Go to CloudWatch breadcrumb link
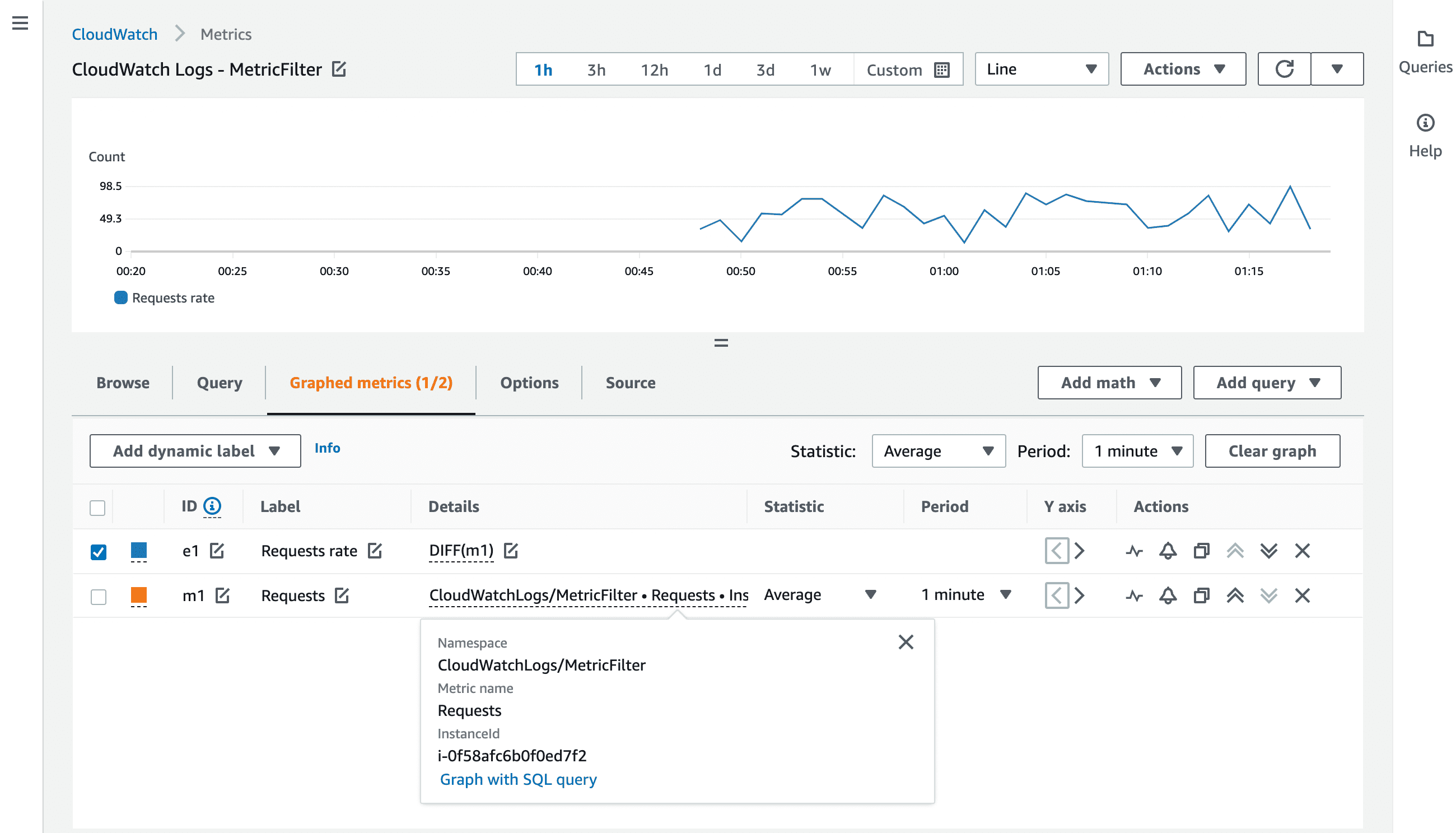The height and width of the screenshot is (833, 1456). (x=114, y=34)
